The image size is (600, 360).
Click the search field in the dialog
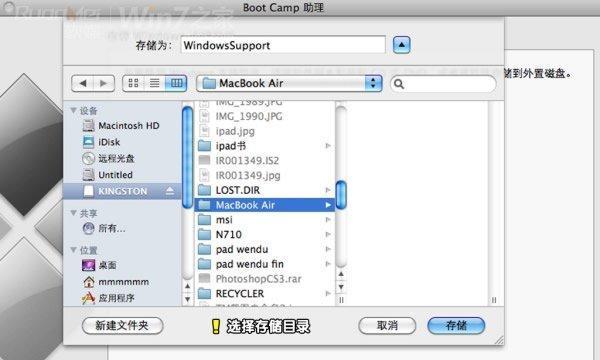(443, 83)
